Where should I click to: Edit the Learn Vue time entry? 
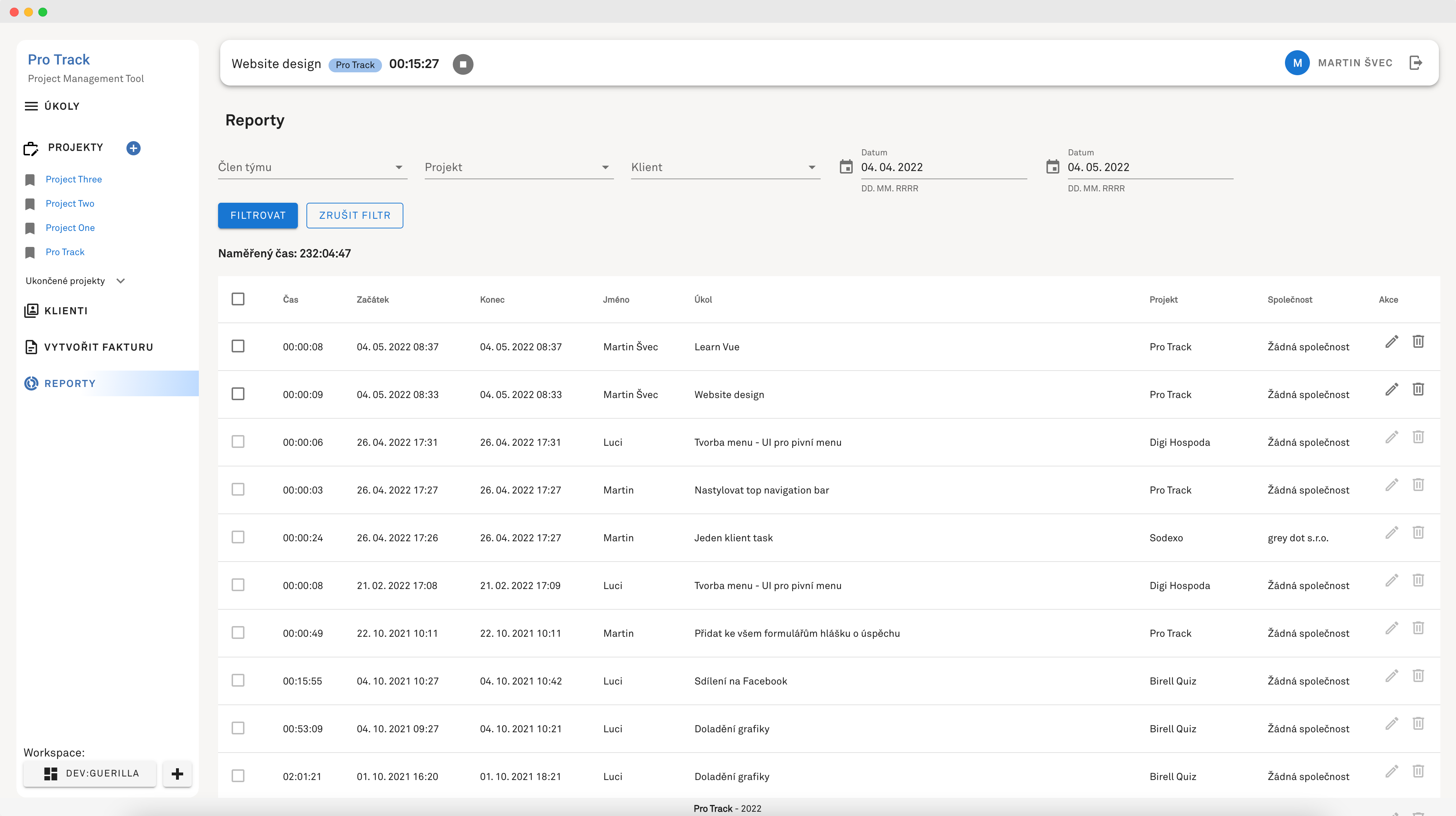coord(1392,341)
